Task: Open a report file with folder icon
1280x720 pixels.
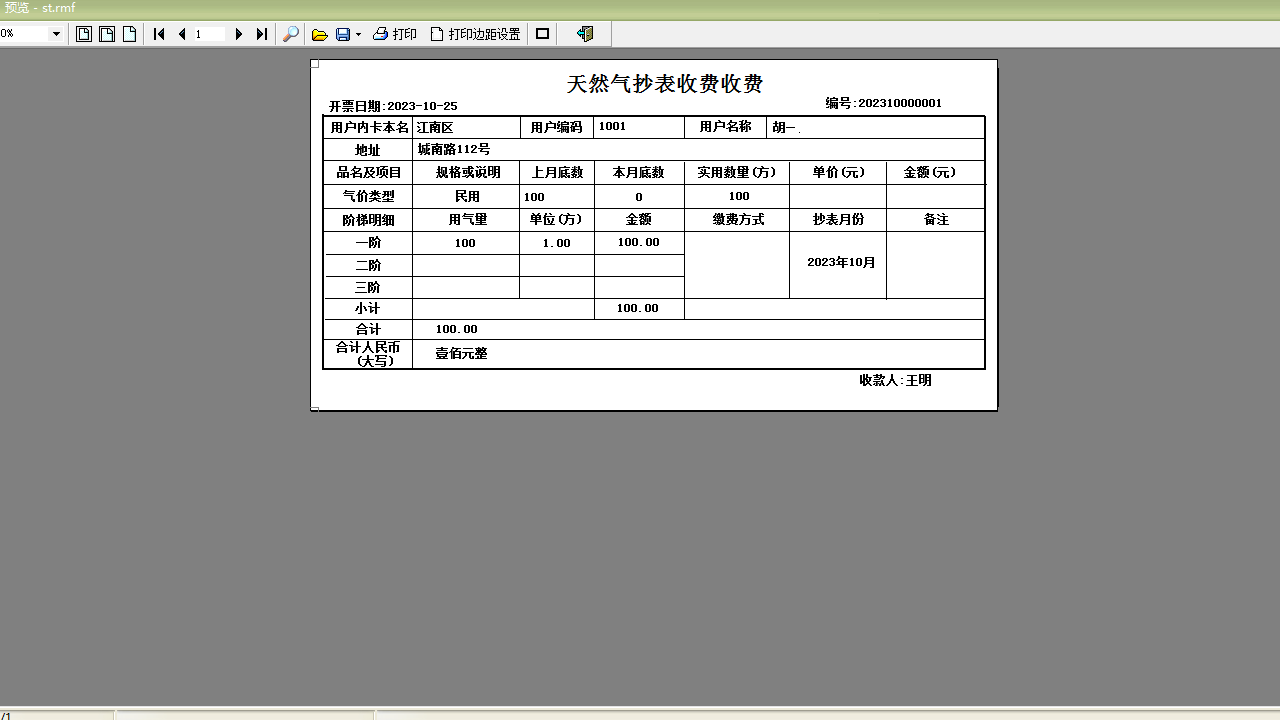Action: 320,34
